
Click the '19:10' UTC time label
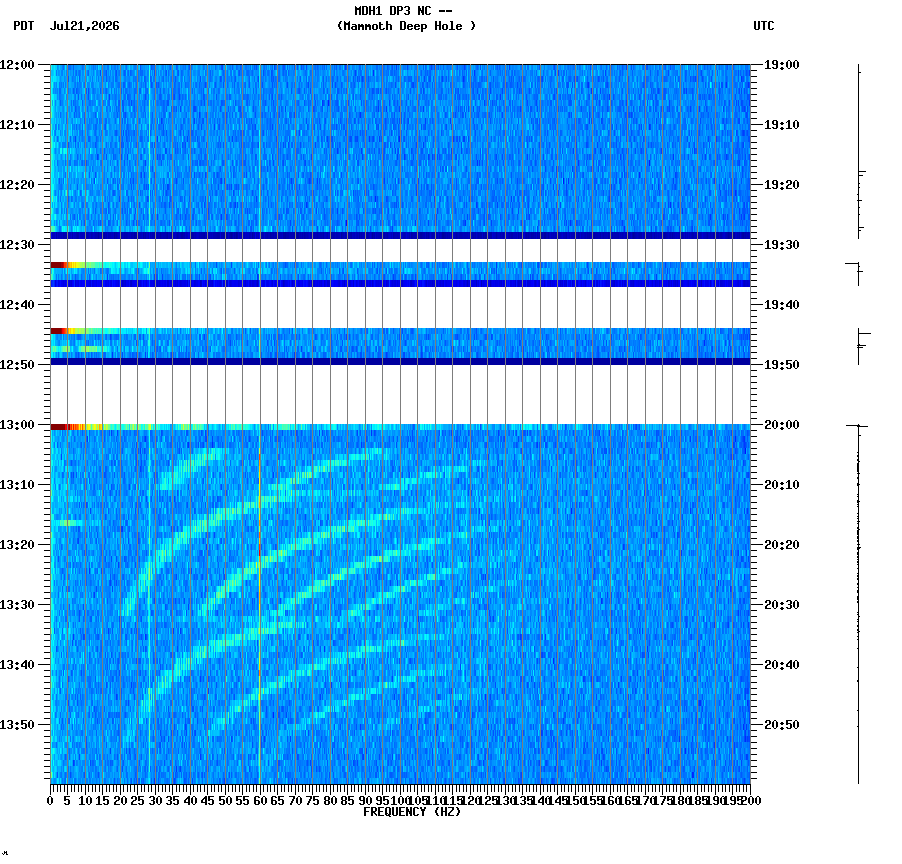coord(782,125)
